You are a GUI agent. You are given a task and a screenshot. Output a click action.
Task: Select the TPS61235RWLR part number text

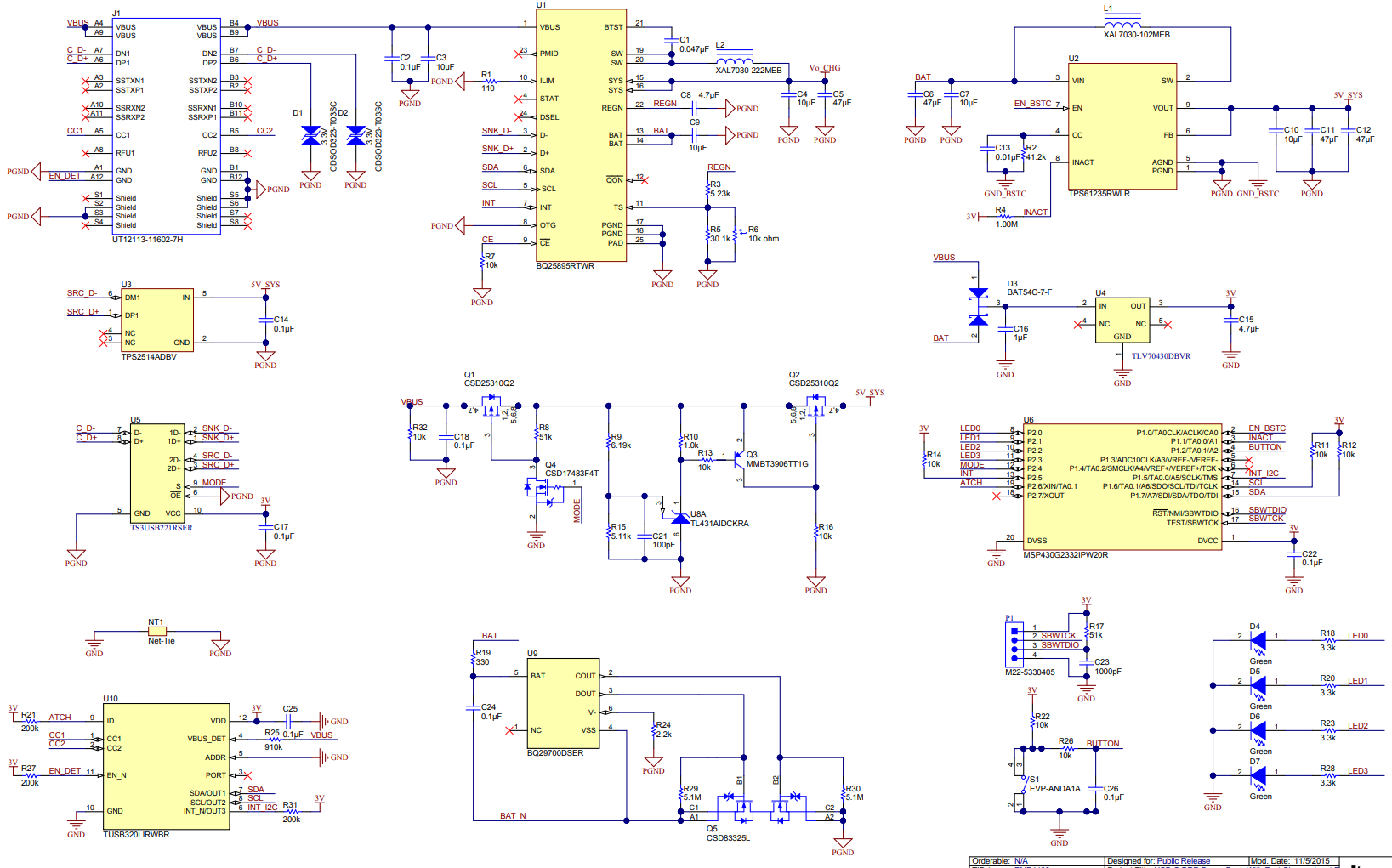pos(1099,194)
